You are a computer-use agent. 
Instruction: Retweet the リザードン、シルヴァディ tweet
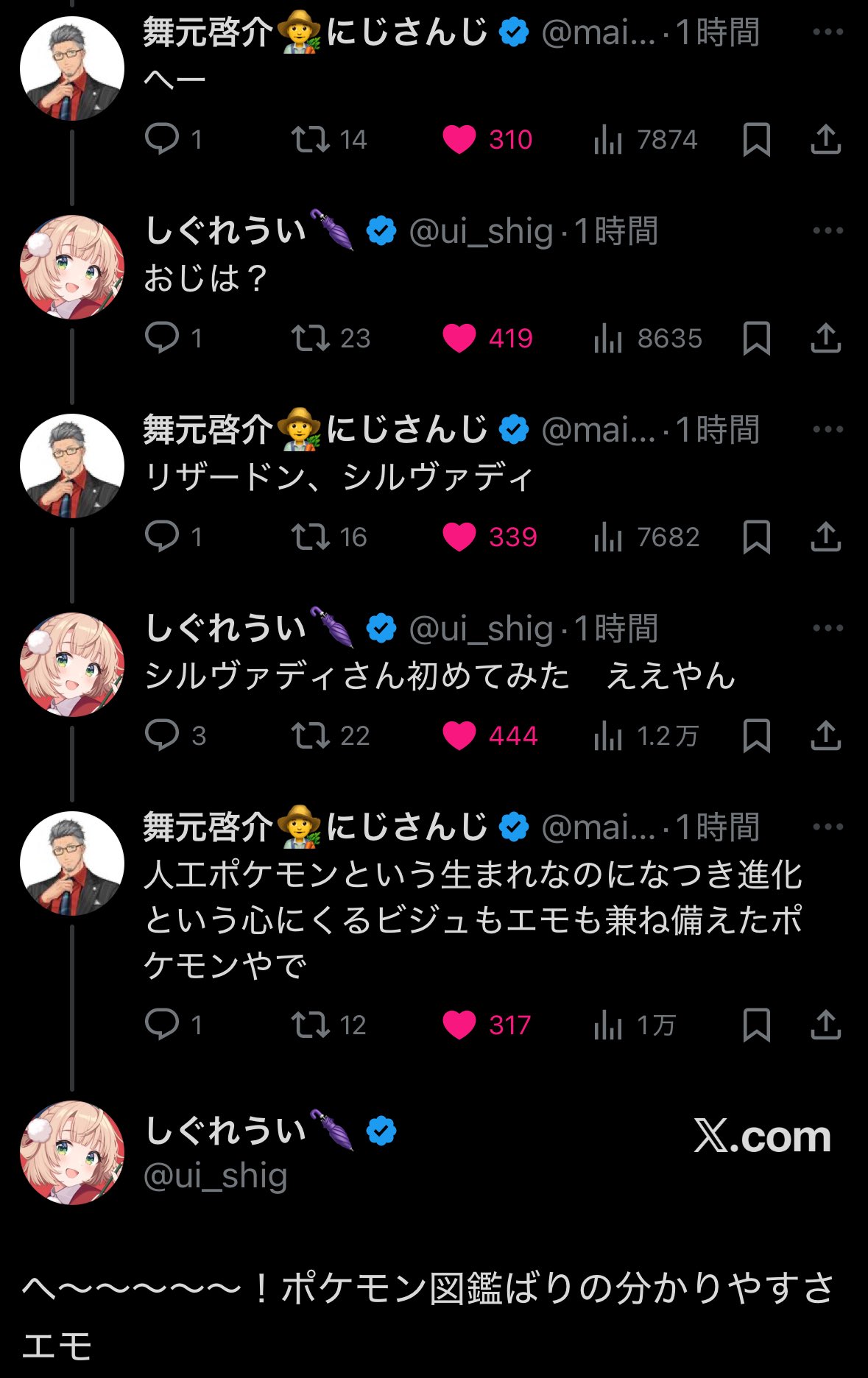point(310,537)
